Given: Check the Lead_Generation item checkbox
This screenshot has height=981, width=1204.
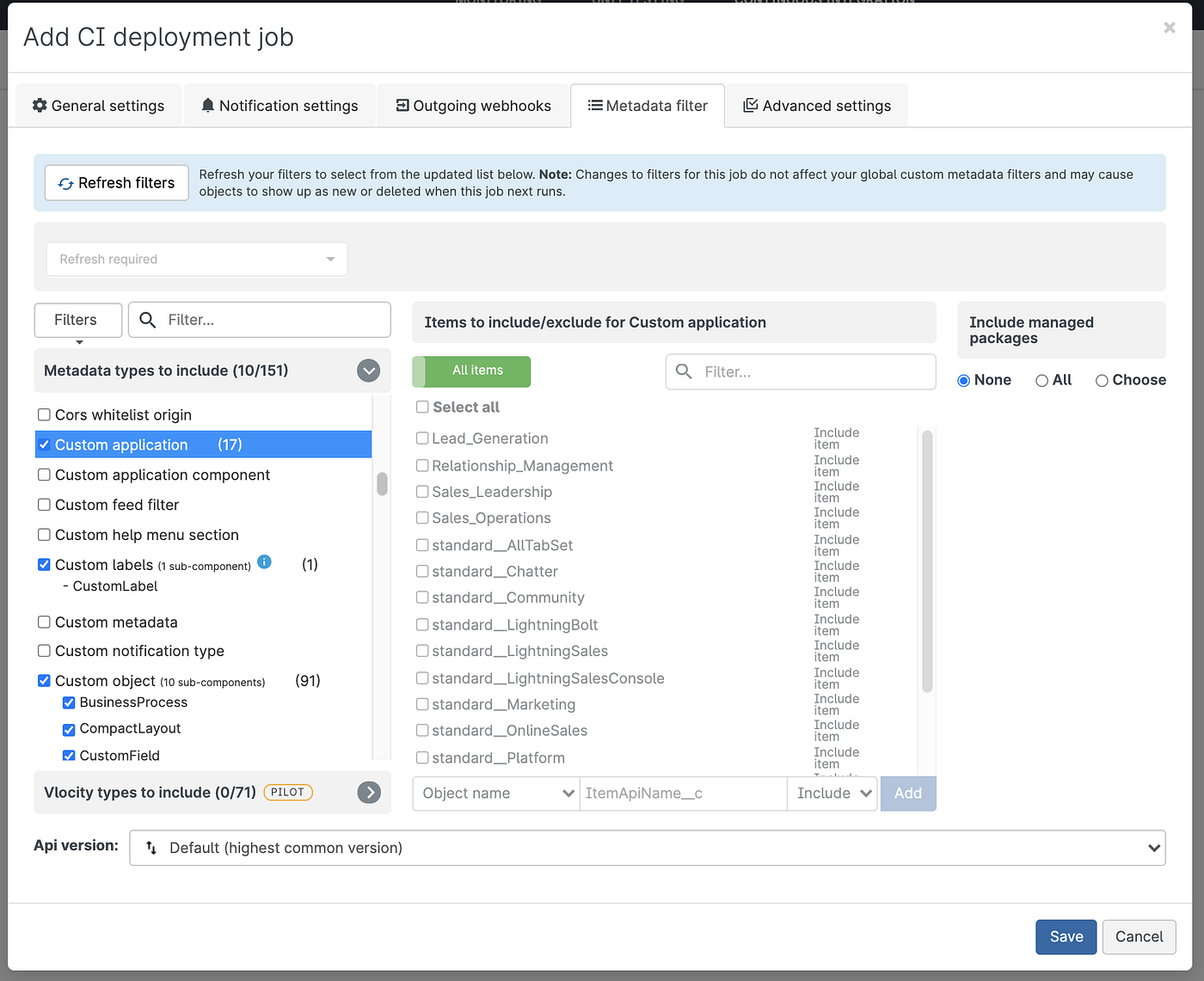Looking at the screenshot, I should tap(422, 438).
